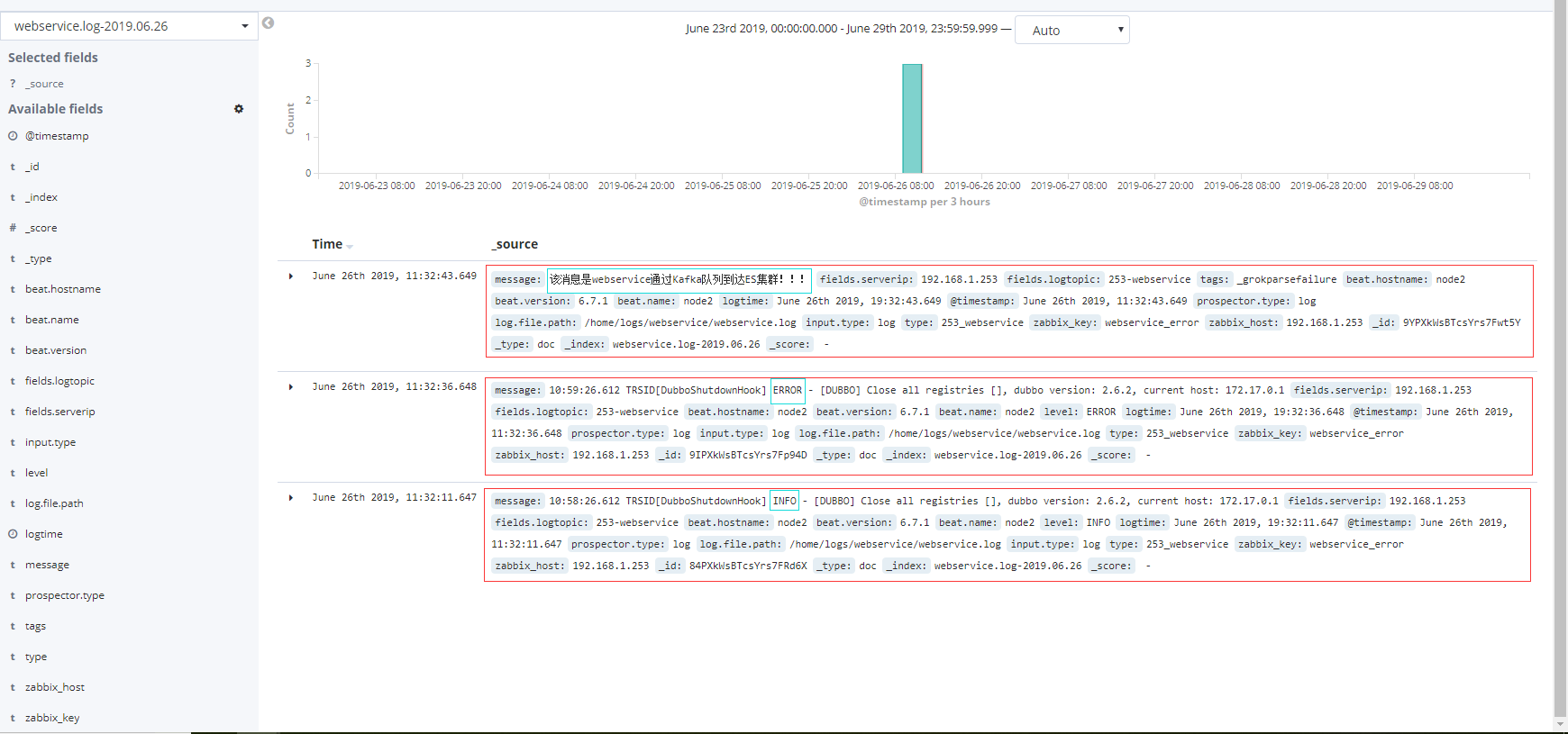1568x734 pixels.
Task: Select the tags field
Action: [x=35, y=626]
